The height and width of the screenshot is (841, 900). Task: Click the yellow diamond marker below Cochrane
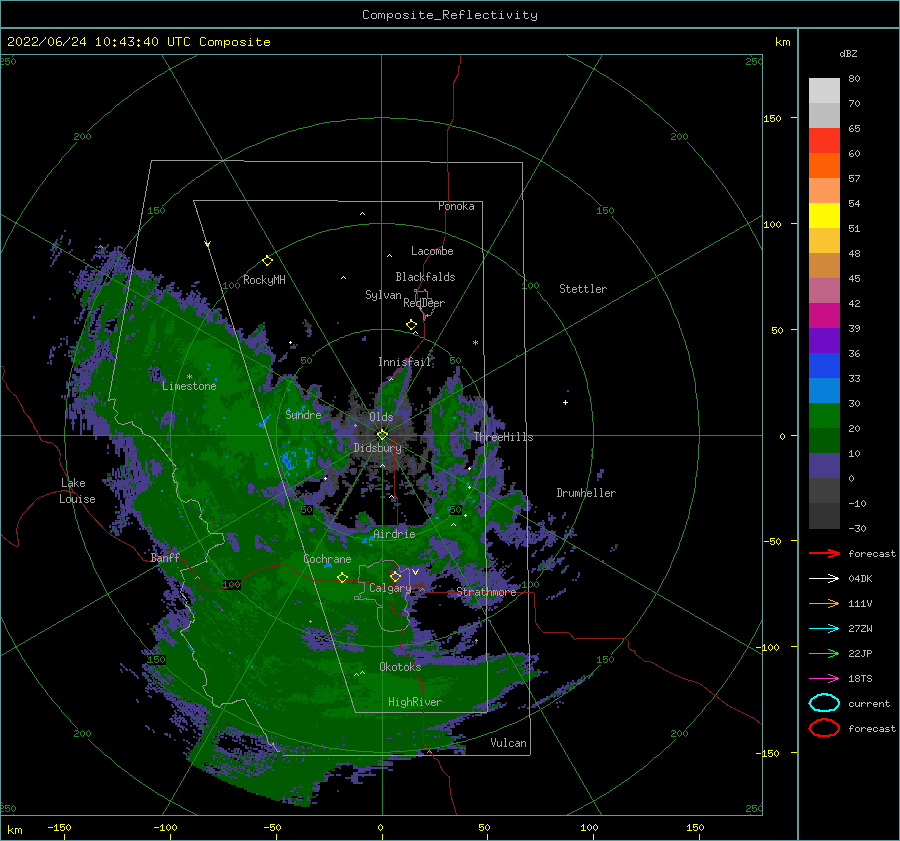[x=343, y=577]
